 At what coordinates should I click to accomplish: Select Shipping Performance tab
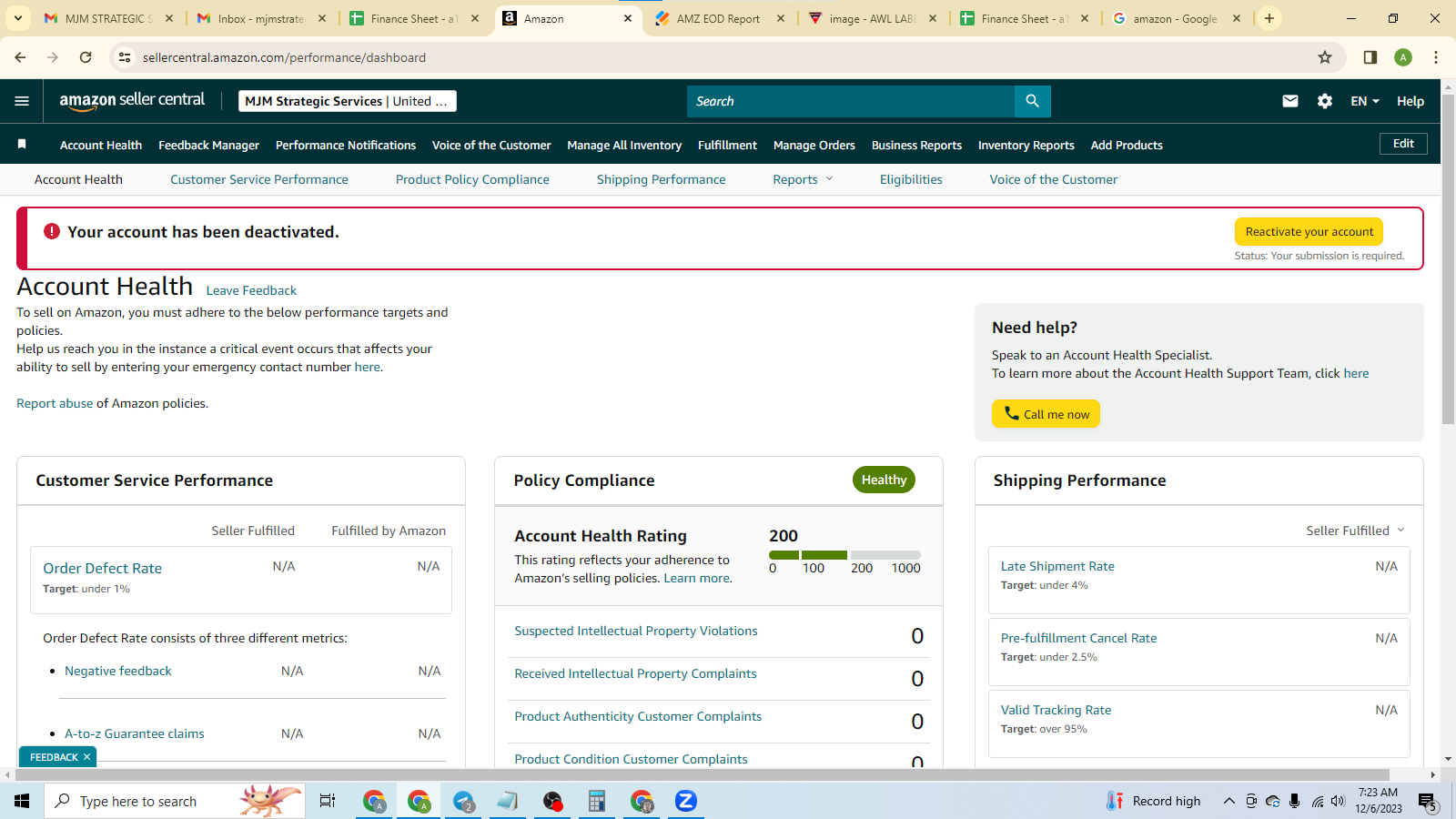pos(662,179)
